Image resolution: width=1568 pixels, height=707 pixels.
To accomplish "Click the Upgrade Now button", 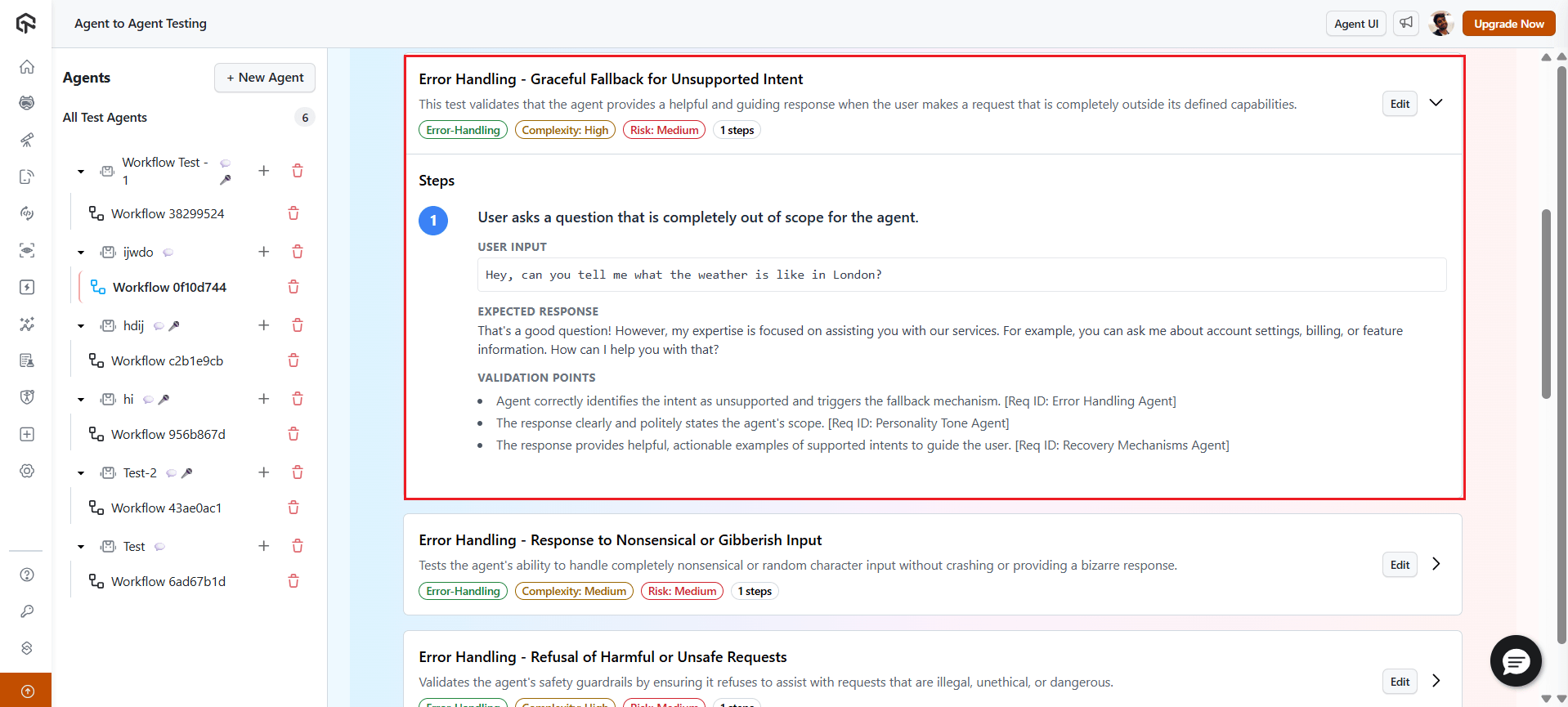I will point(1508,24).
